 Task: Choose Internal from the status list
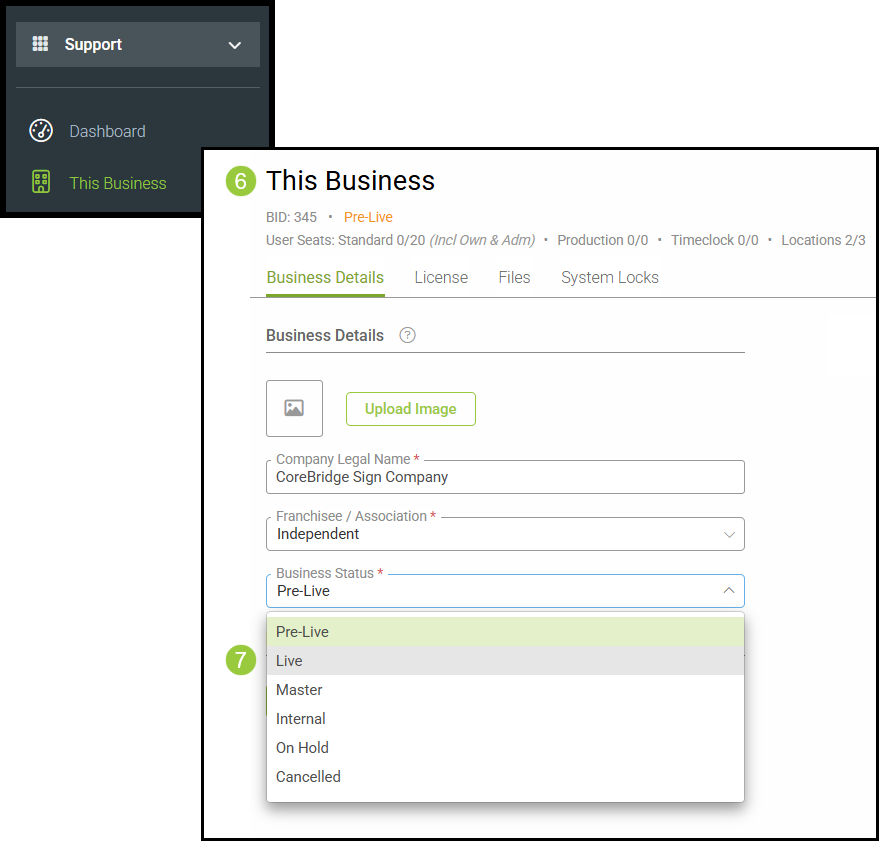[x=505, y=719]
